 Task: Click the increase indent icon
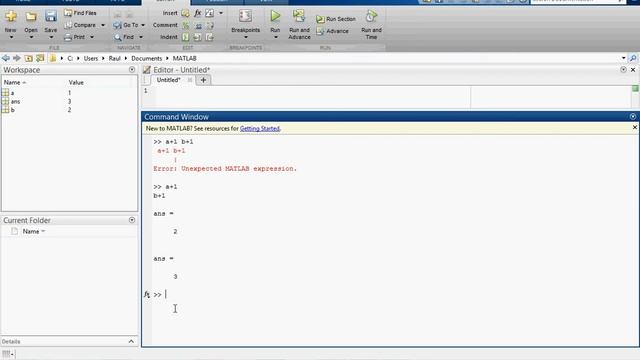coord(198,38)
